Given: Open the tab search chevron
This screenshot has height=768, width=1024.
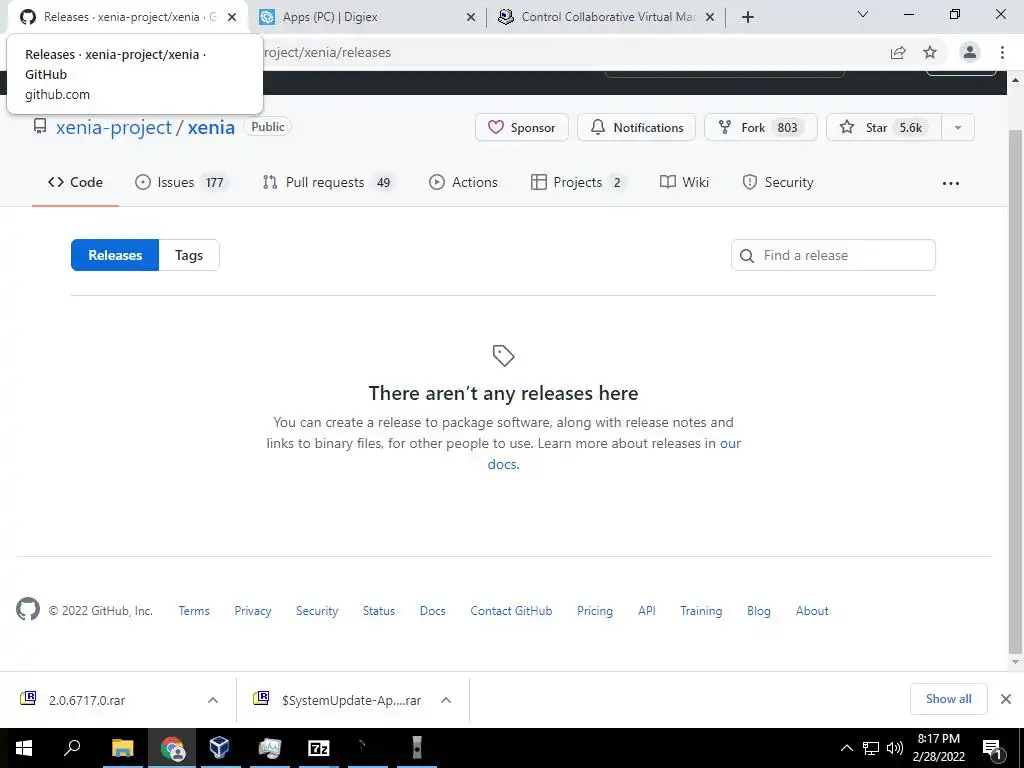Looking at the screenshot, I should [863, 14].
